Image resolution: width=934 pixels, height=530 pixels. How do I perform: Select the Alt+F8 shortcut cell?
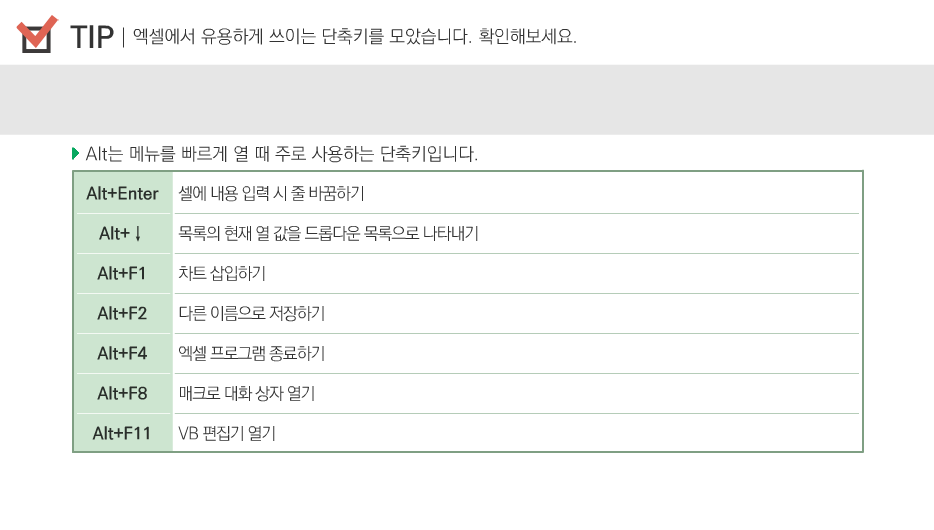tap(123, 393)
